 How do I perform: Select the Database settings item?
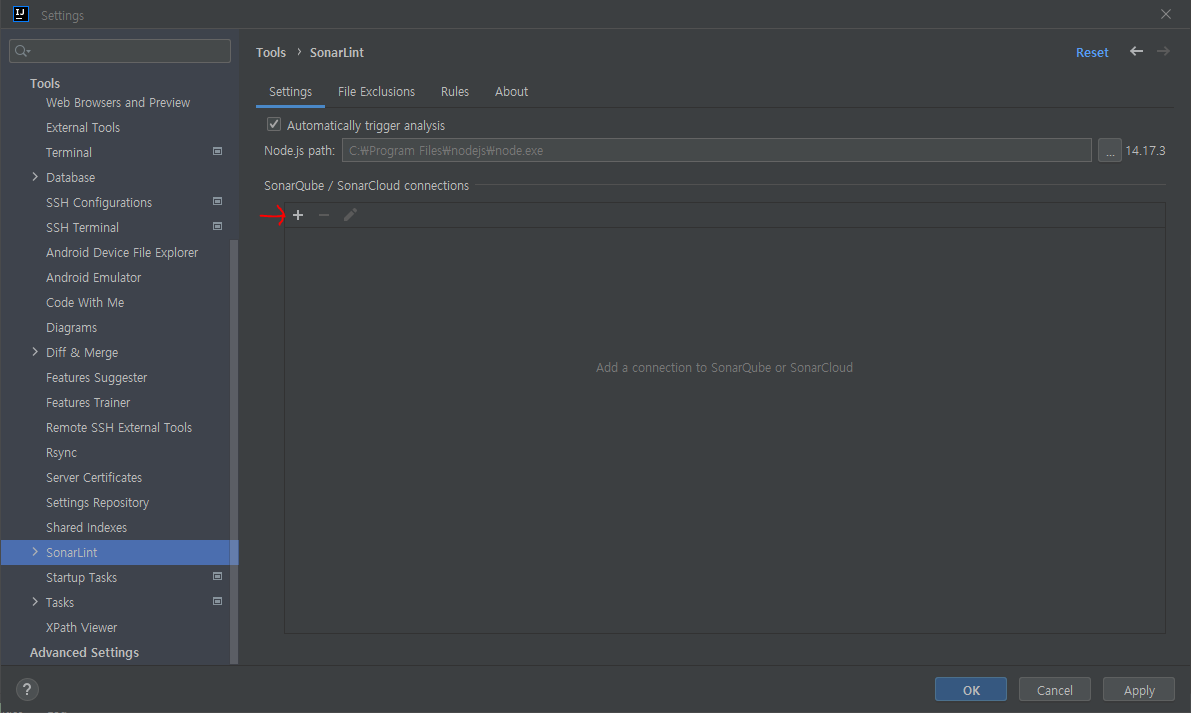[70, 178]
